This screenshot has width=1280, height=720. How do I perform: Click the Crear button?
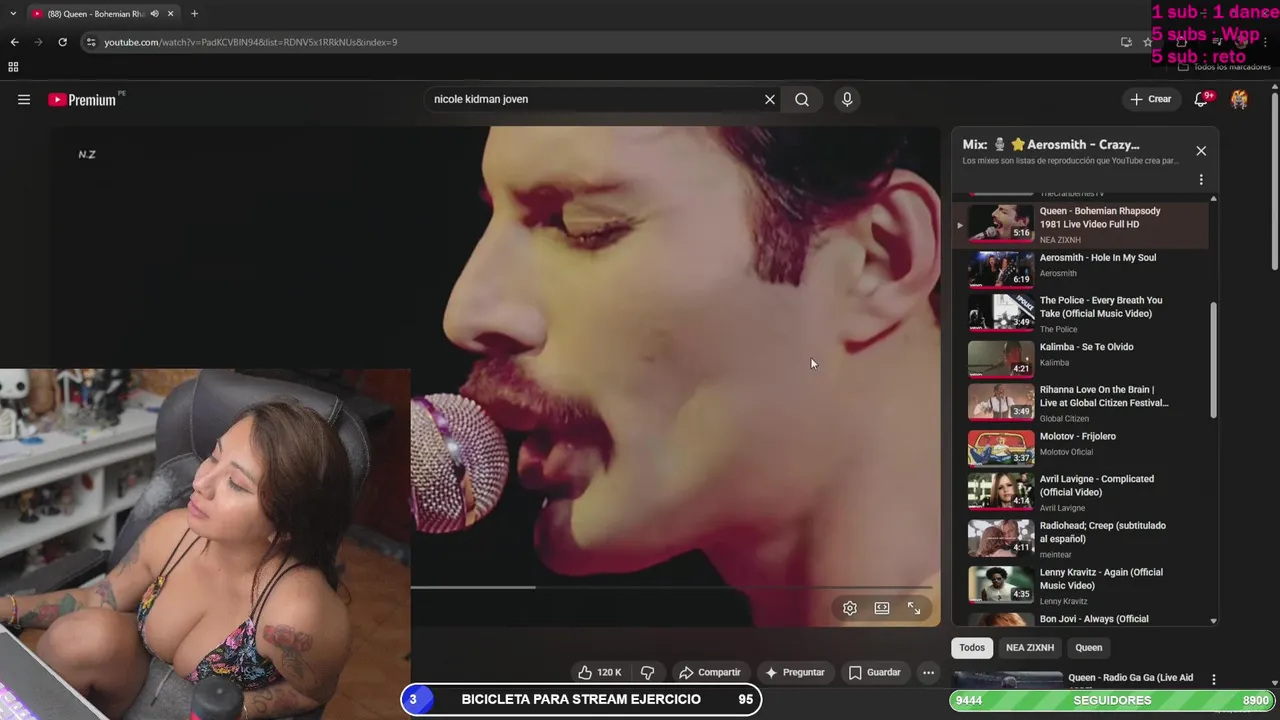point(1150,99)
